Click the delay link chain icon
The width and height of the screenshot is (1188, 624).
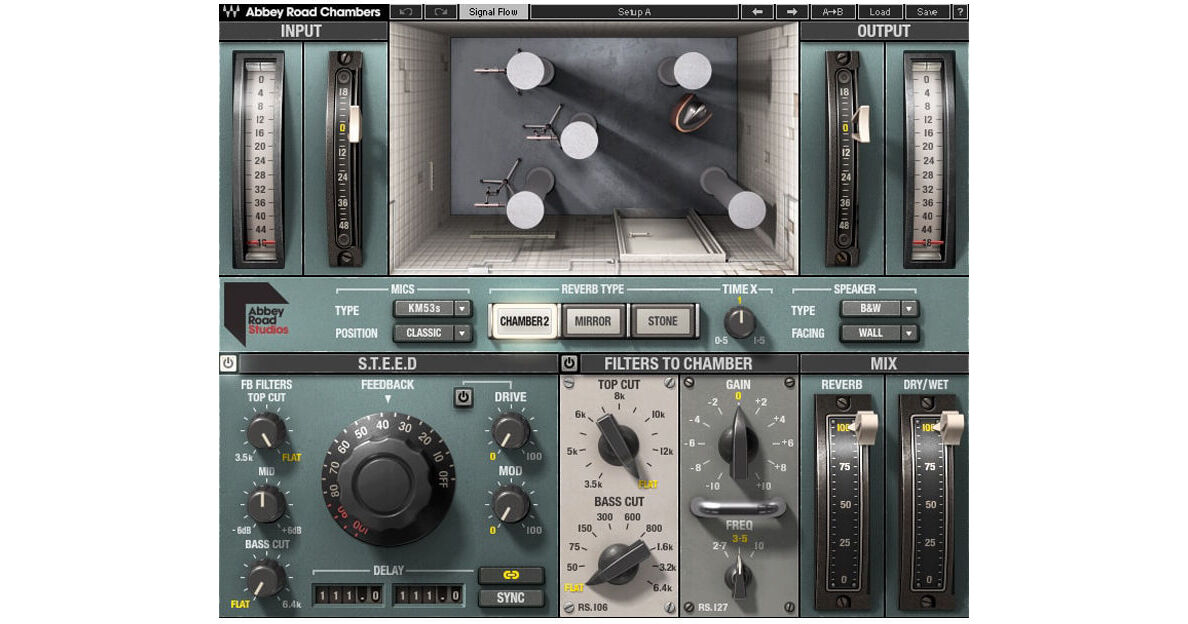[510, 576]
